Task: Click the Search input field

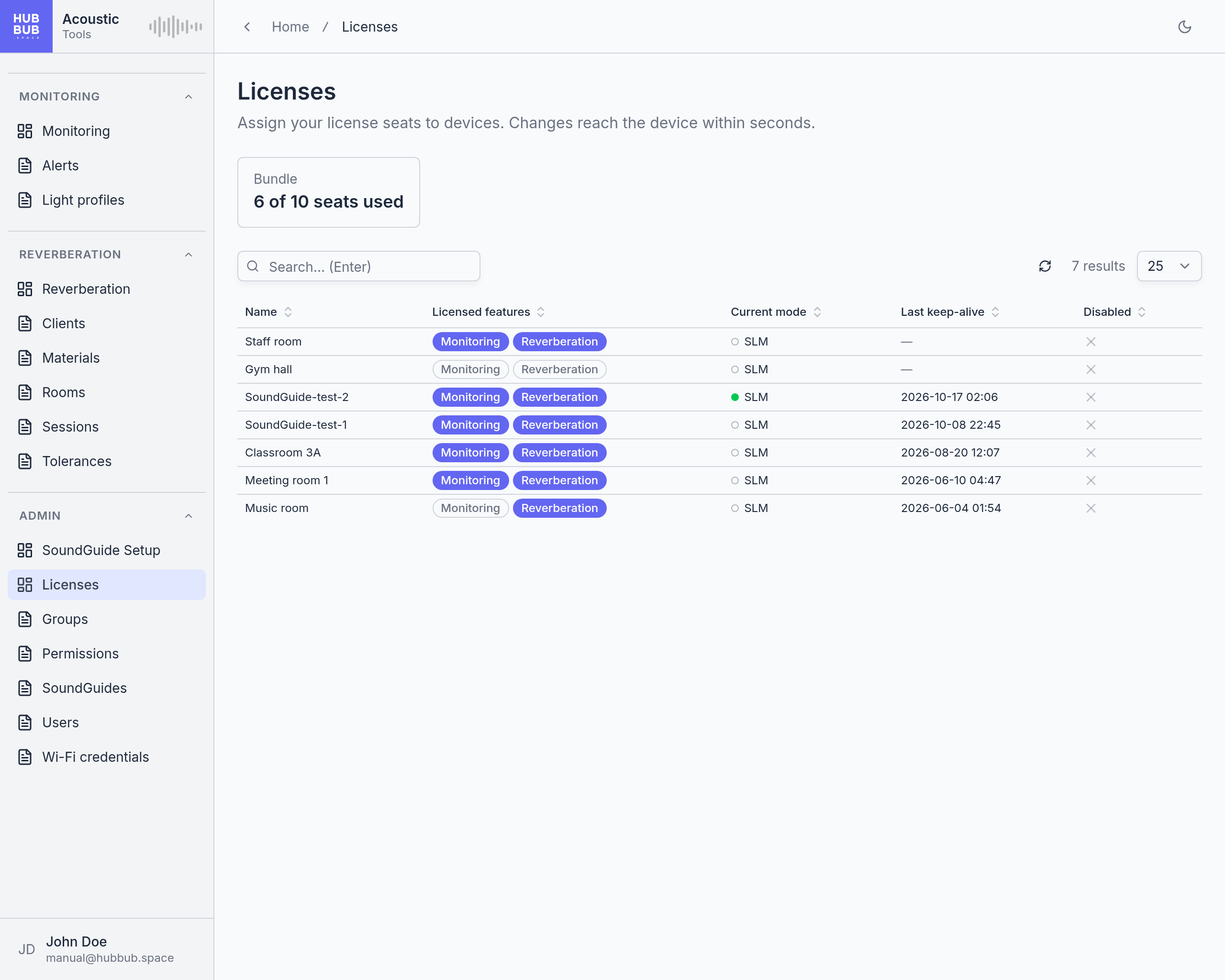Action: click(358, 266)
